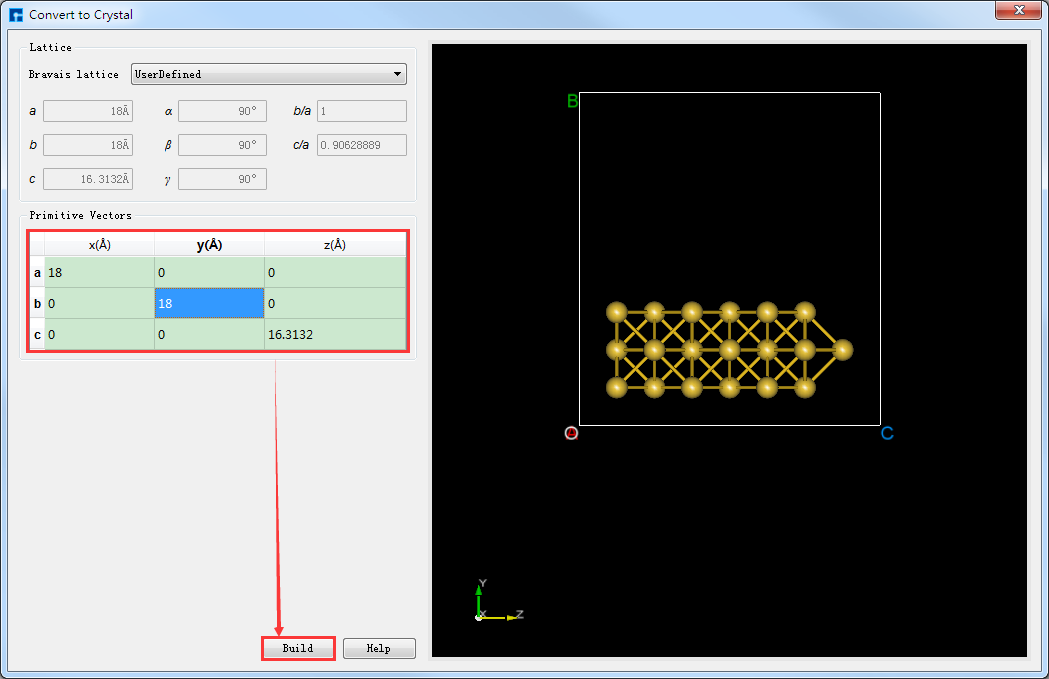Click the c/a ratio field

(362, 145)
